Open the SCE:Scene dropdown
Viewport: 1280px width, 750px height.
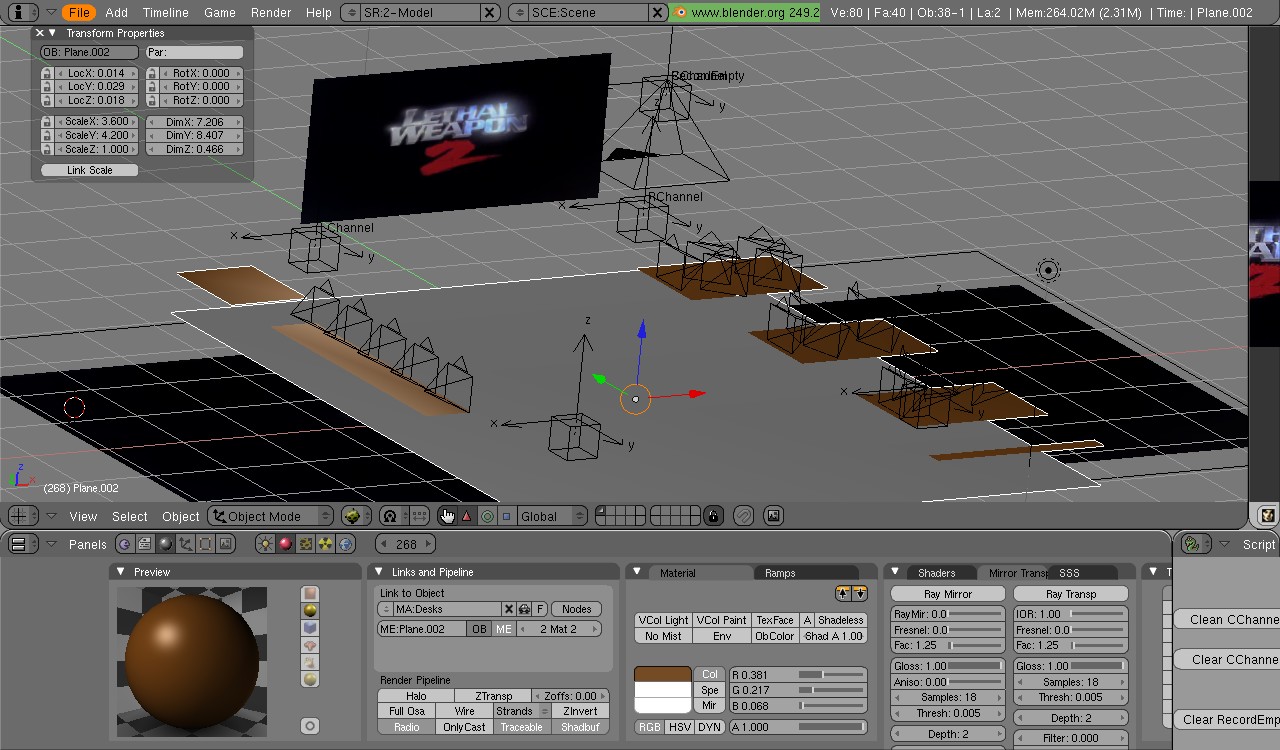(x=516, y=12)
